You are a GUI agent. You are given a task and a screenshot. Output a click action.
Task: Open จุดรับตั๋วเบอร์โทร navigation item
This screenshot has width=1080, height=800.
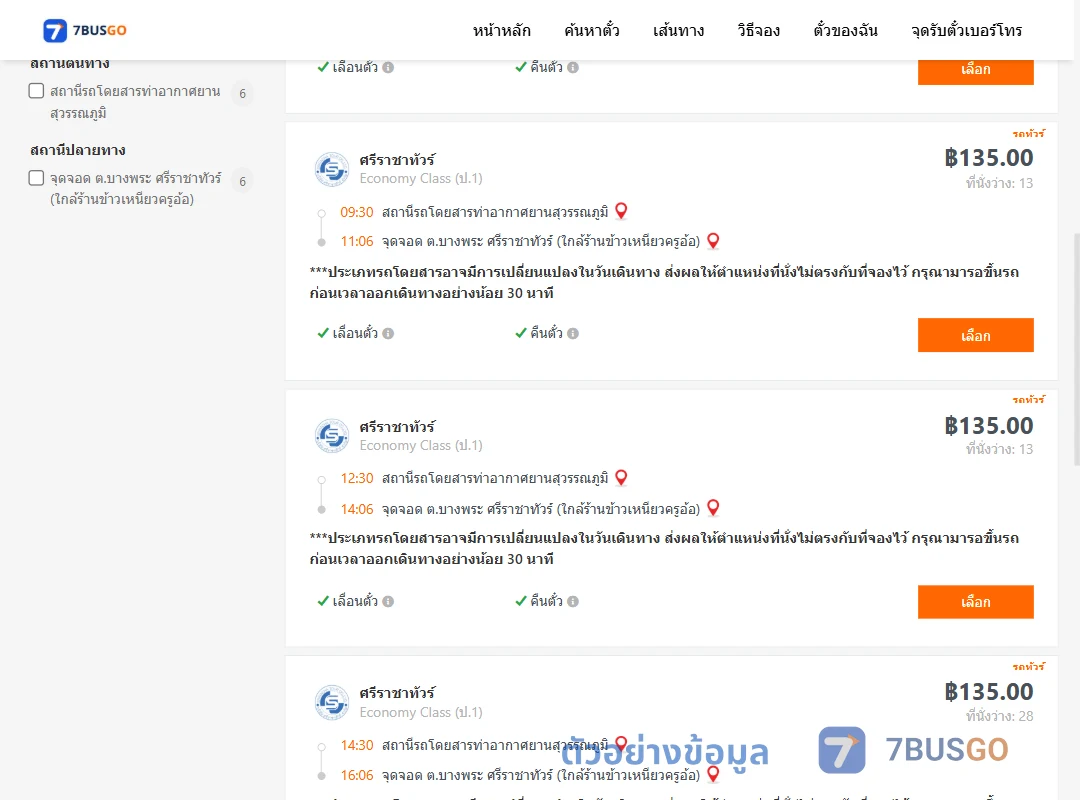(966, 30)
